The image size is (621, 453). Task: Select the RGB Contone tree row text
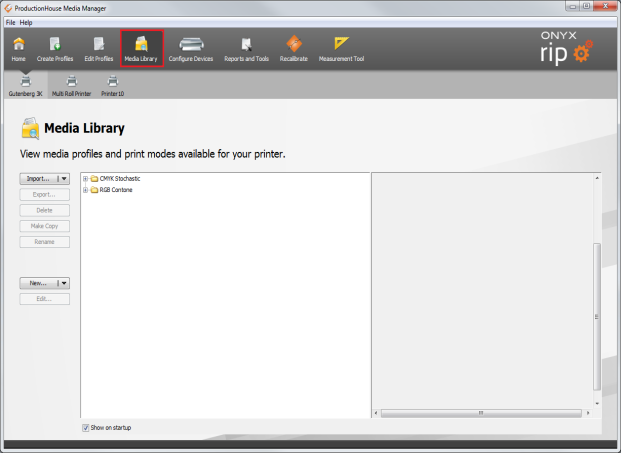pyautogui.click(x=116, y=190)
